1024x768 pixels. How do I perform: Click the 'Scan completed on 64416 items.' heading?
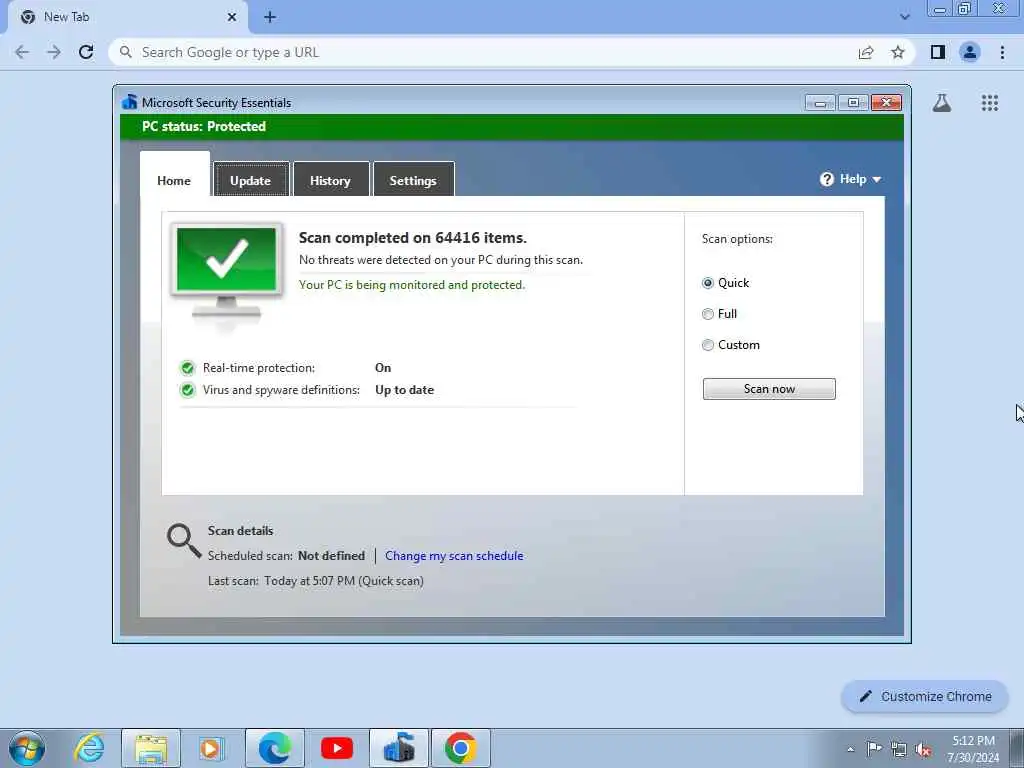click(x=413, y=238)
